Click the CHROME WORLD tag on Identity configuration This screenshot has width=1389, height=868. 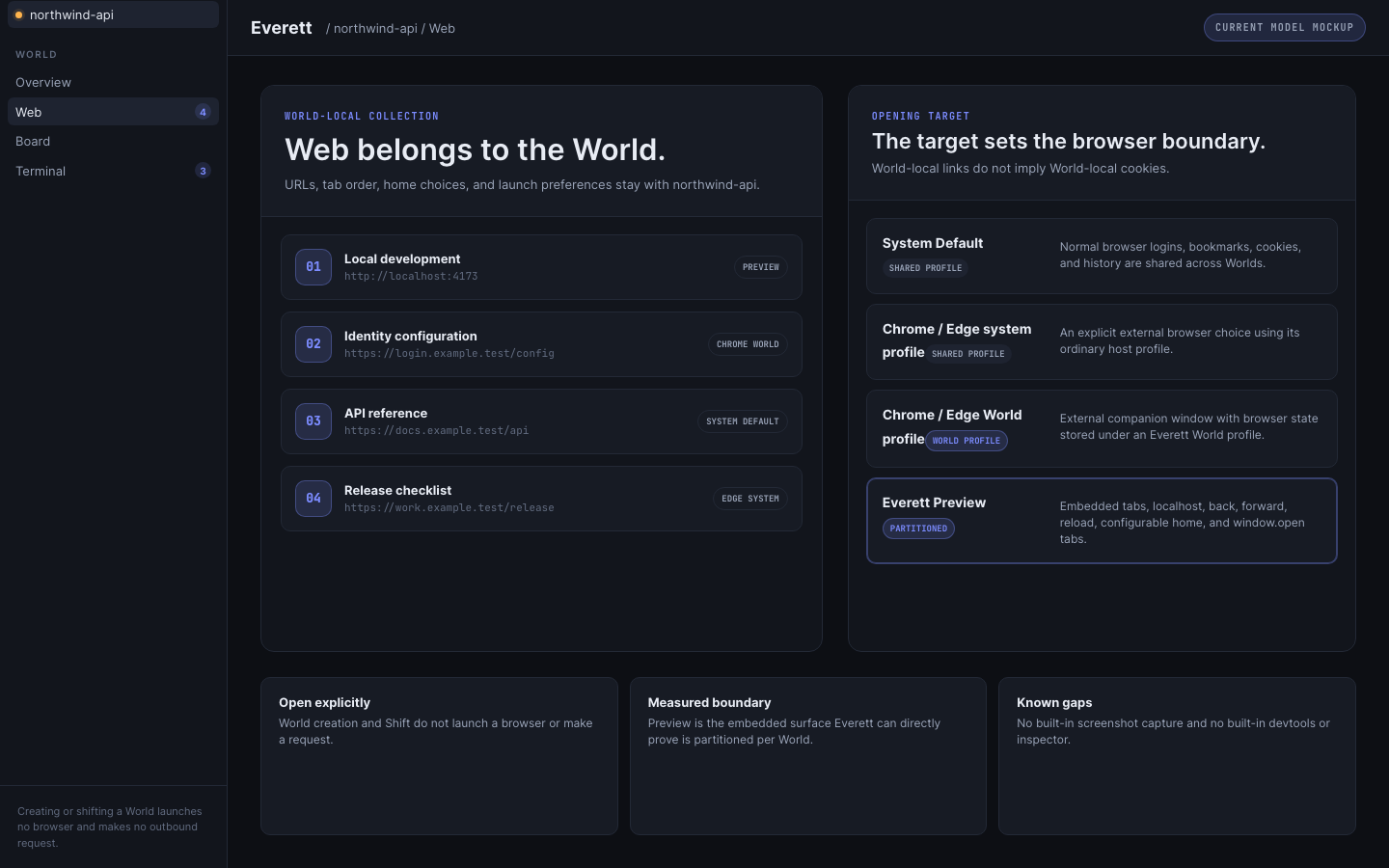(x=748, y=344)
